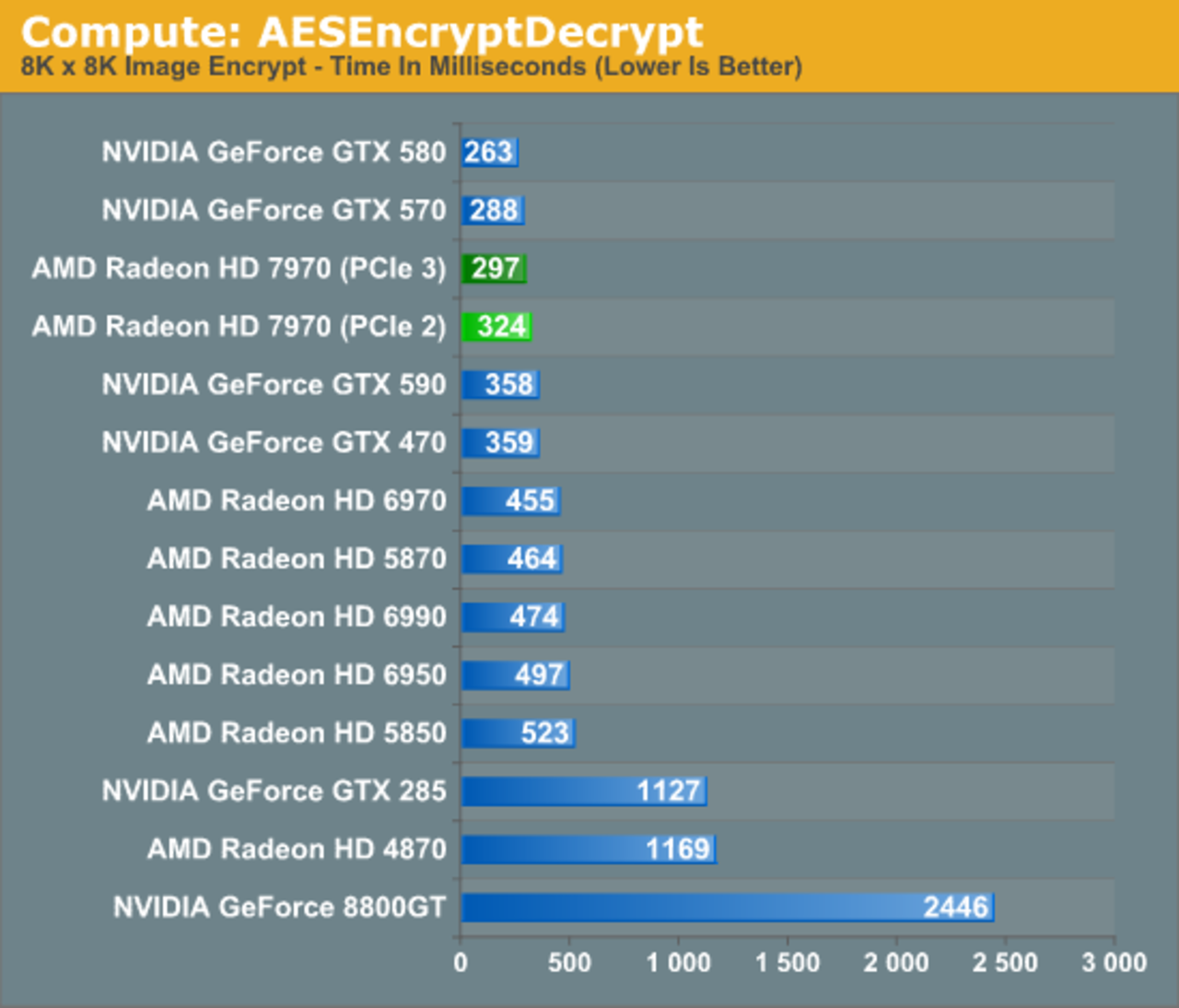1179x1008 pixels.
Task: Click the 3 000 axis value
Action: click(1114, 963)
